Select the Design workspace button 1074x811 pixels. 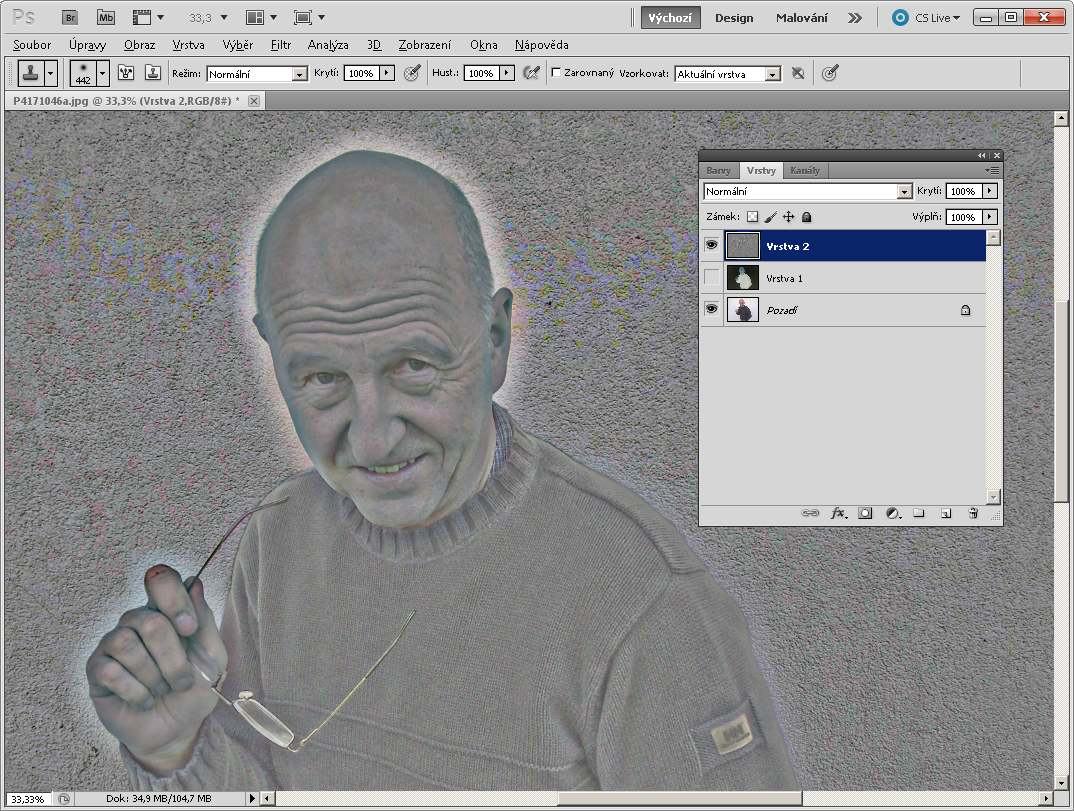(734, 18)
